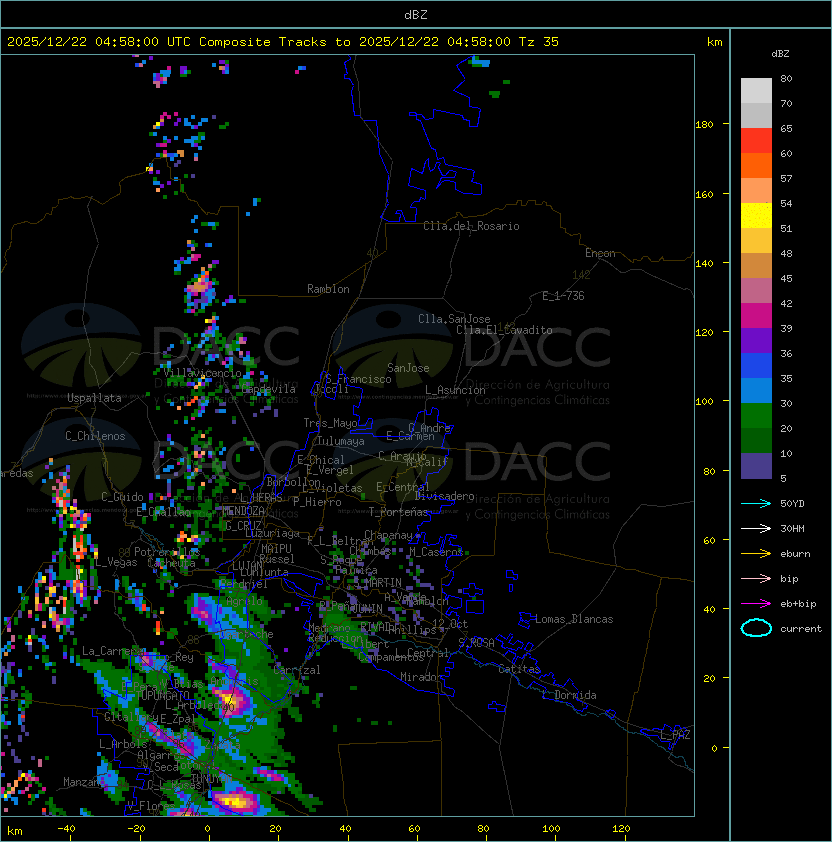The image size is (832, 842).
Task: Click the cyan 50YD arrow icon
Action: pos(756,503)
